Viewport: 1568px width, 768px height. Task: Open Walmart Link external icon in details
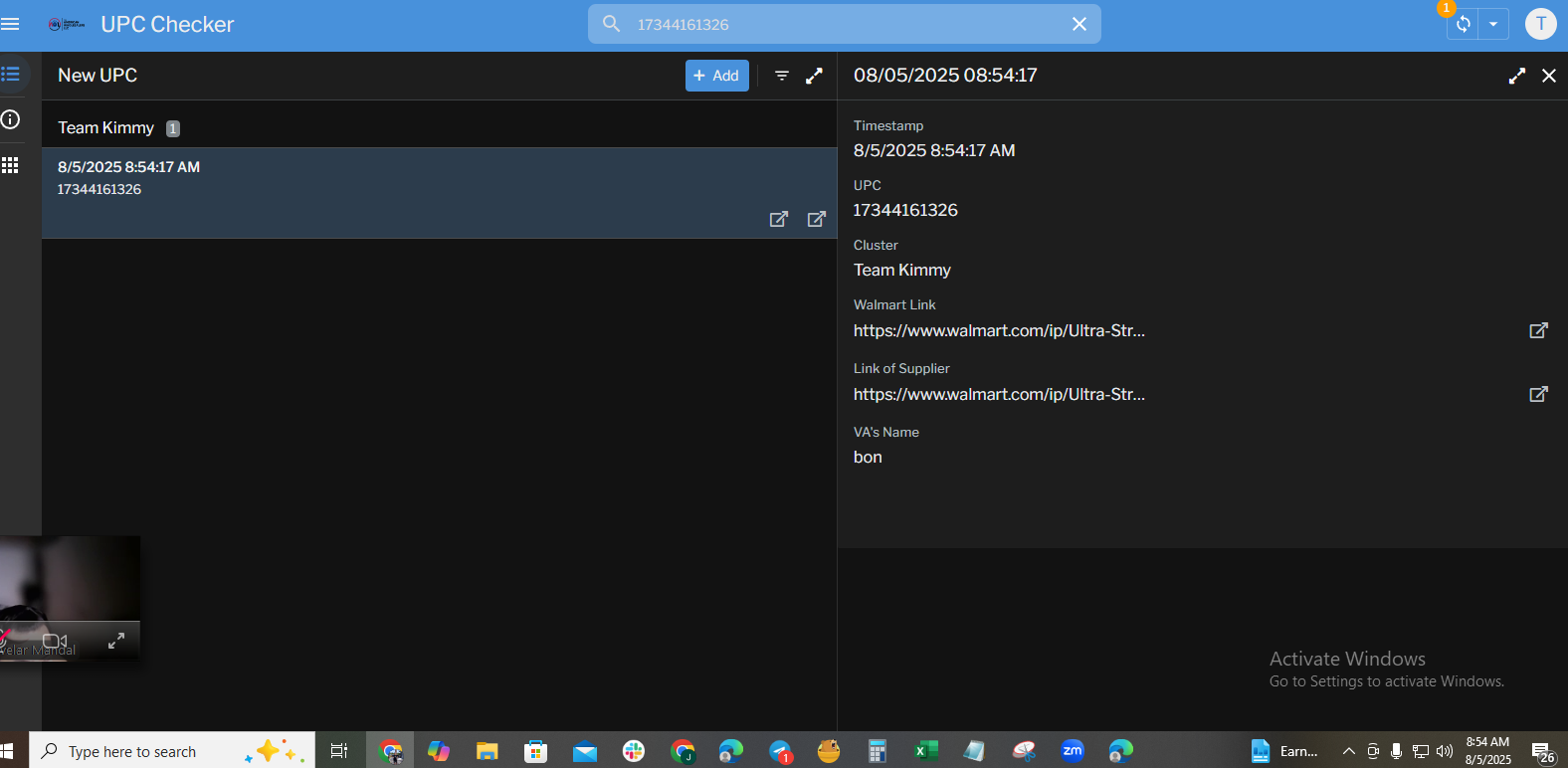coord(1538,330)
